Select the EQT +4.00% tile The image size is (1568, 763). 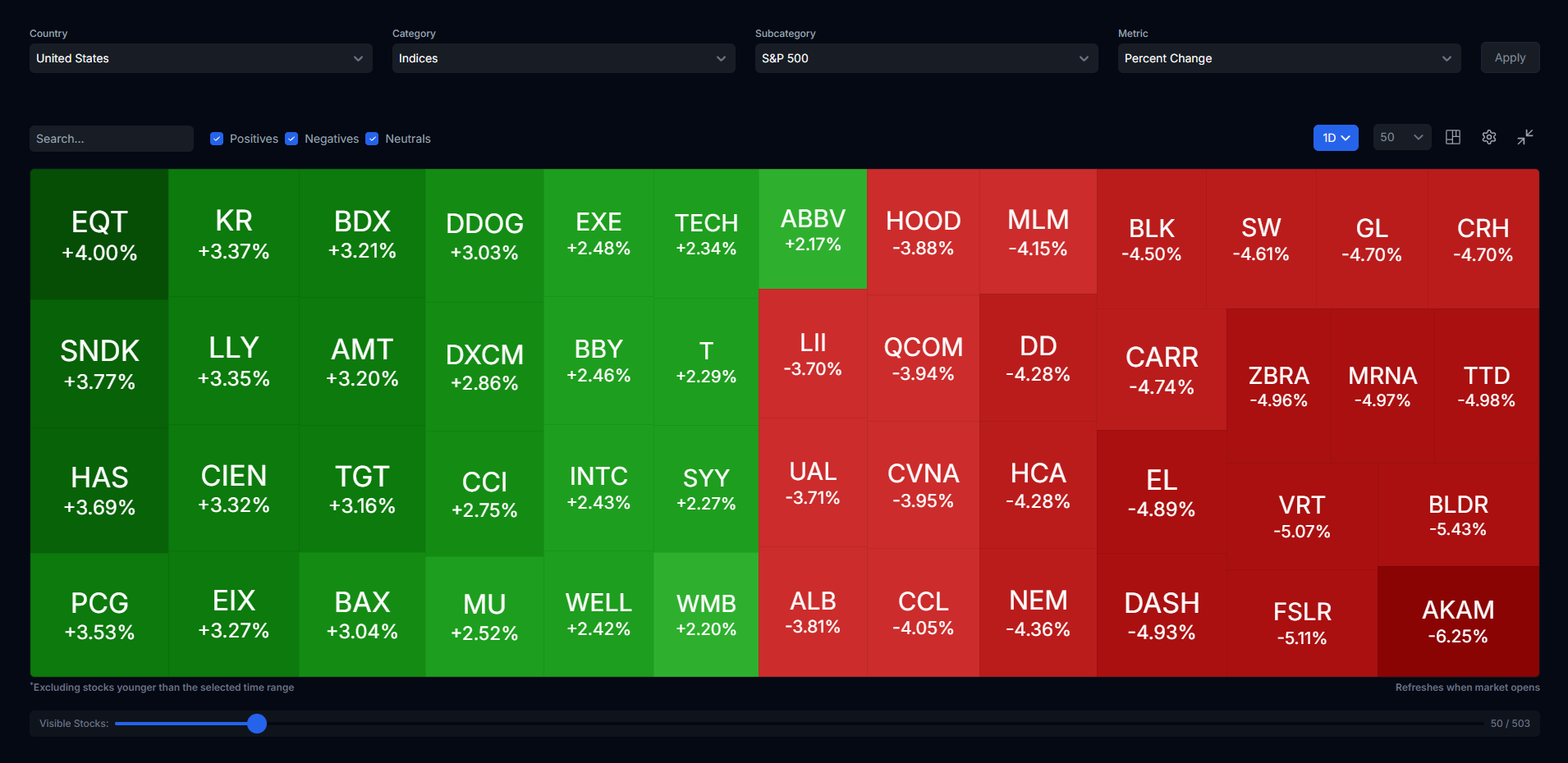point(99,235)
